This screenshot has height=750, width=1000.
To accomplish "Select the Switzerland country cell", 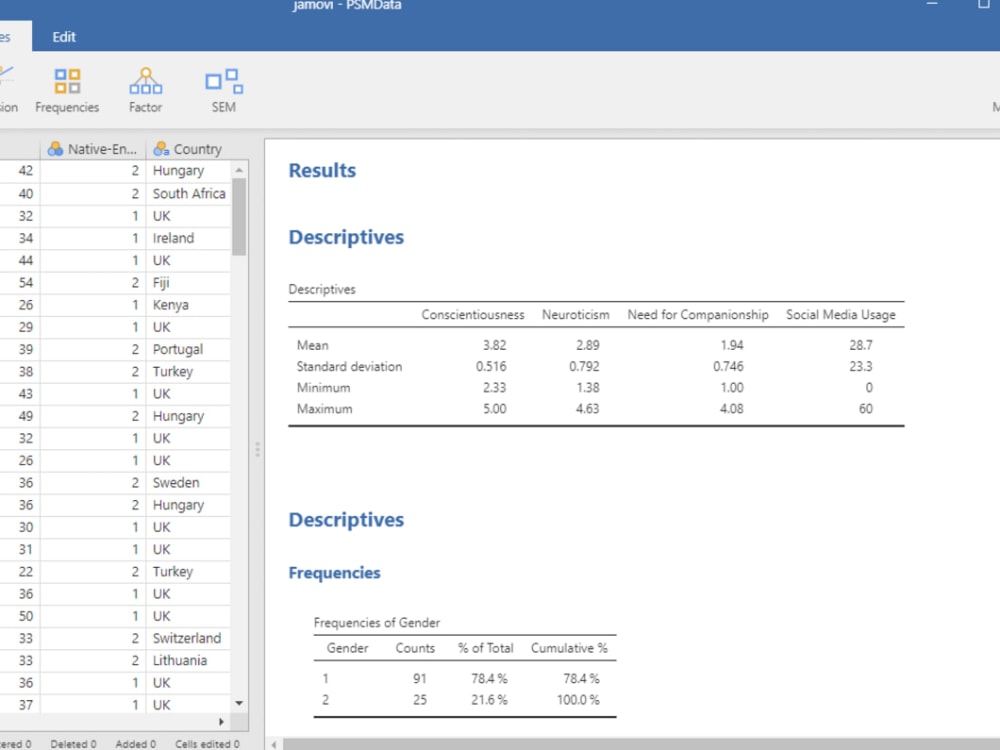I will coord(189,638).
